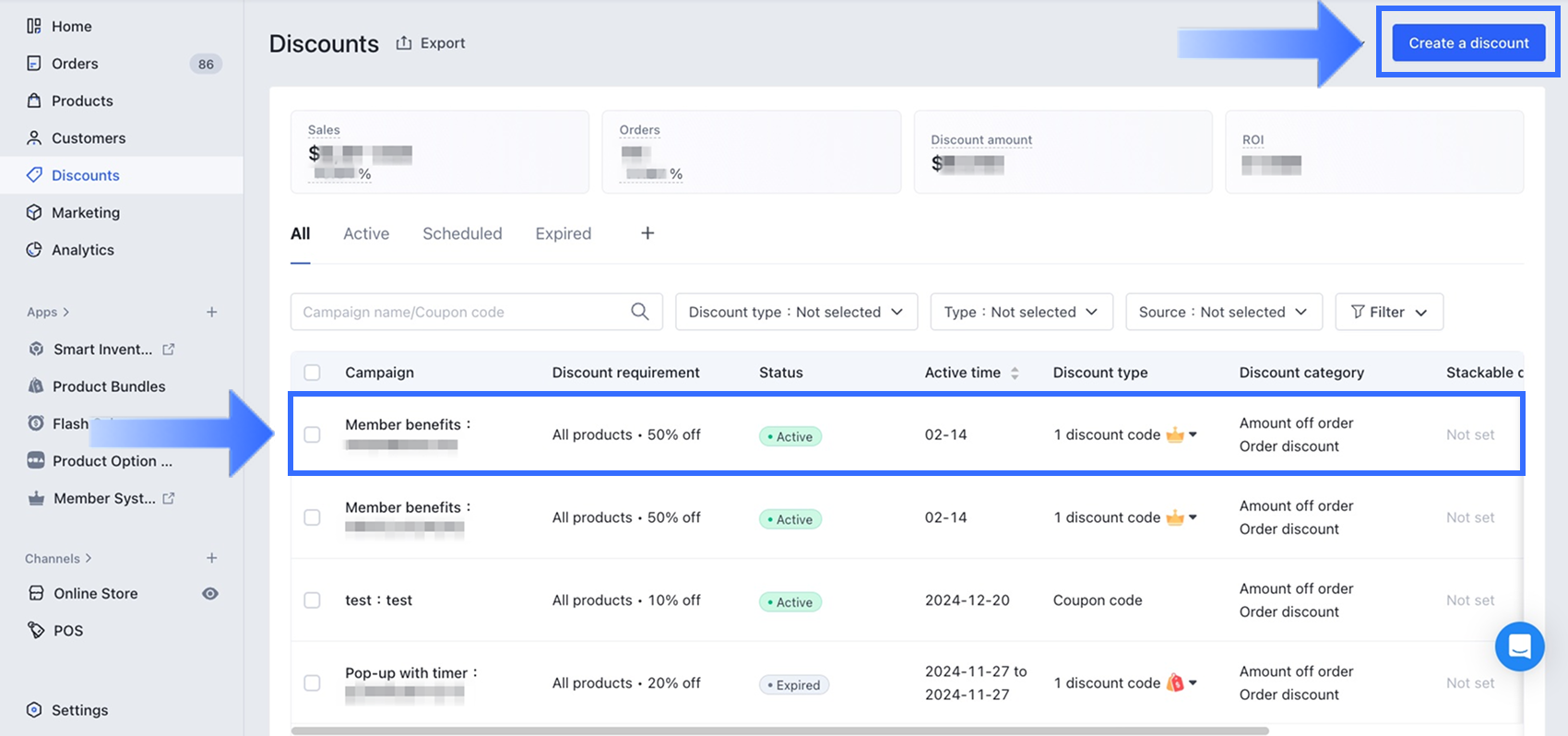This screenshot has width=1568, height=736.
Task: Open Analytics in the sidebar
Action: tap(83, 250)
